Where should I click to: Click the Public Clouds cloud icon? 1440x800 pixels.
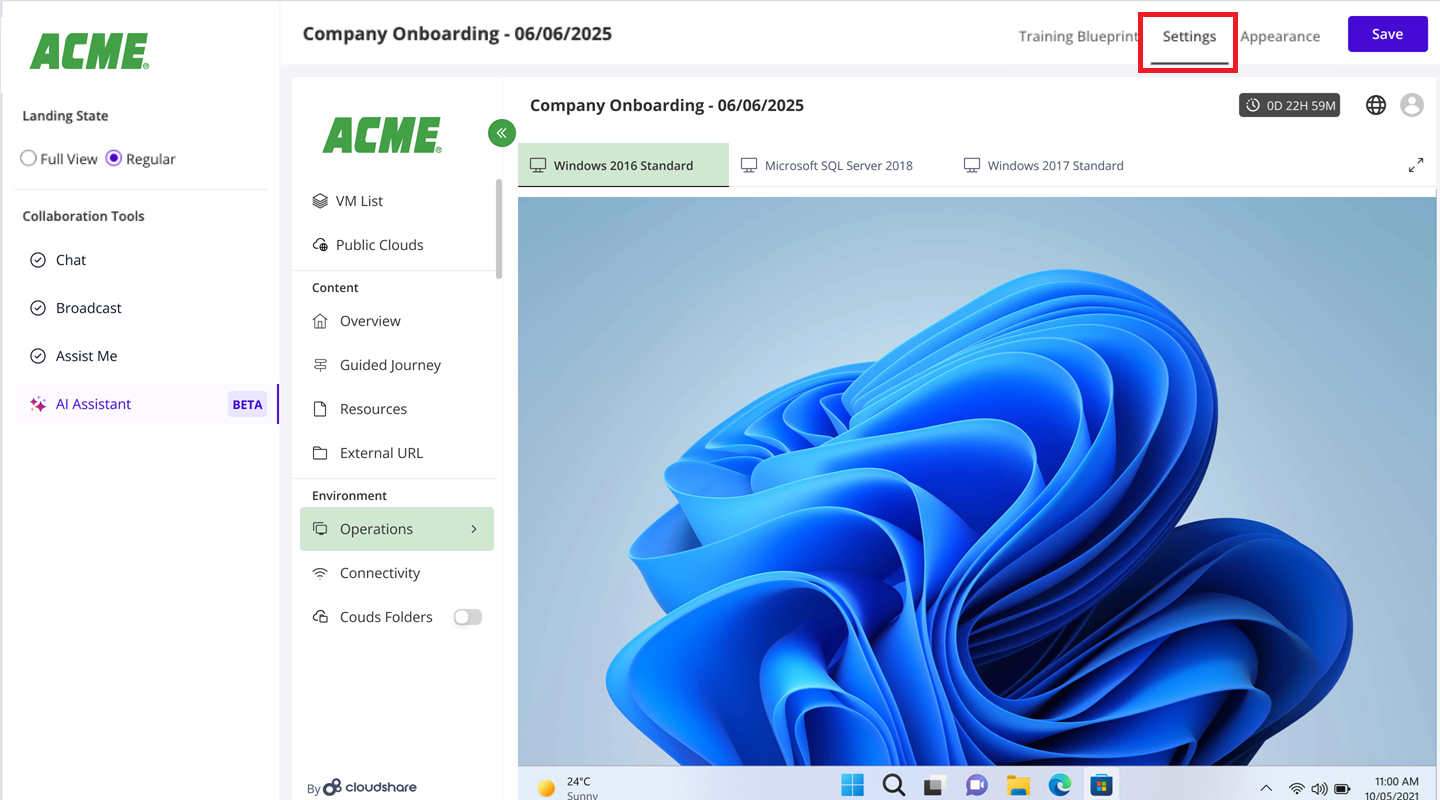(320, 245)
